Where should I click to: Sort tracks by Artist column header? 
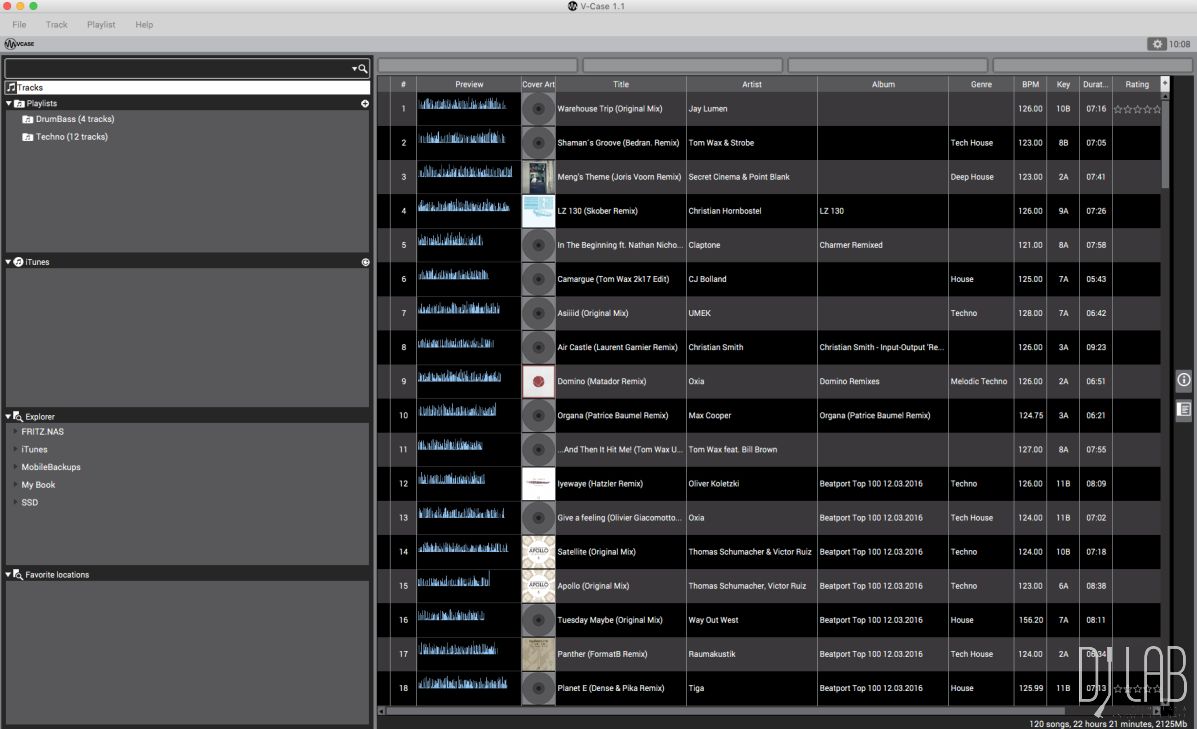tap(751, 85)
